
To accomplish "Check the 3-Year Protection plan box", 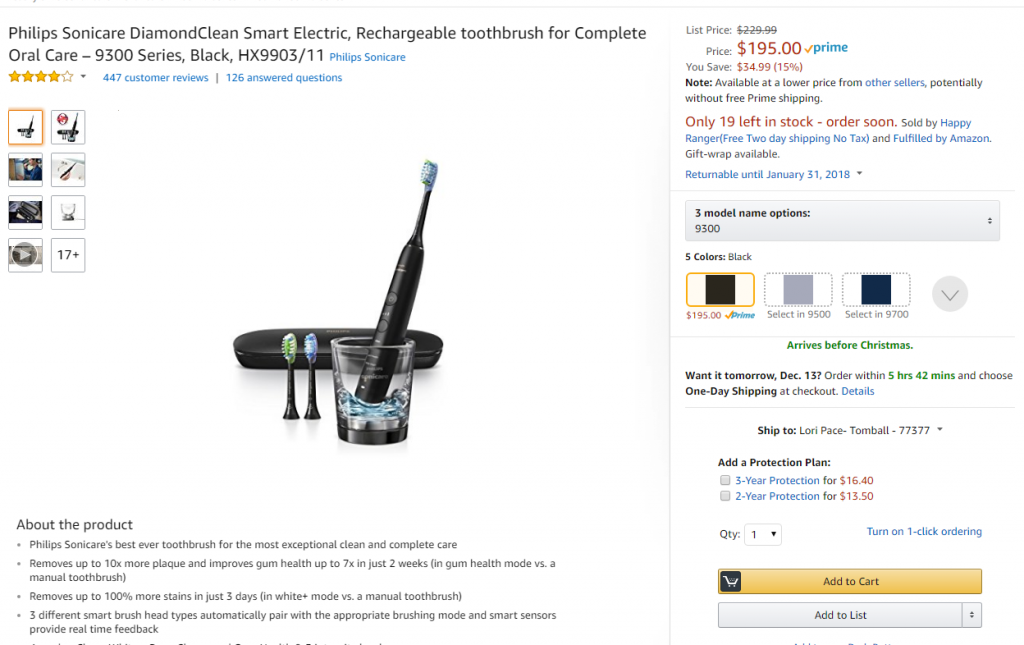I will pos(725,481).
